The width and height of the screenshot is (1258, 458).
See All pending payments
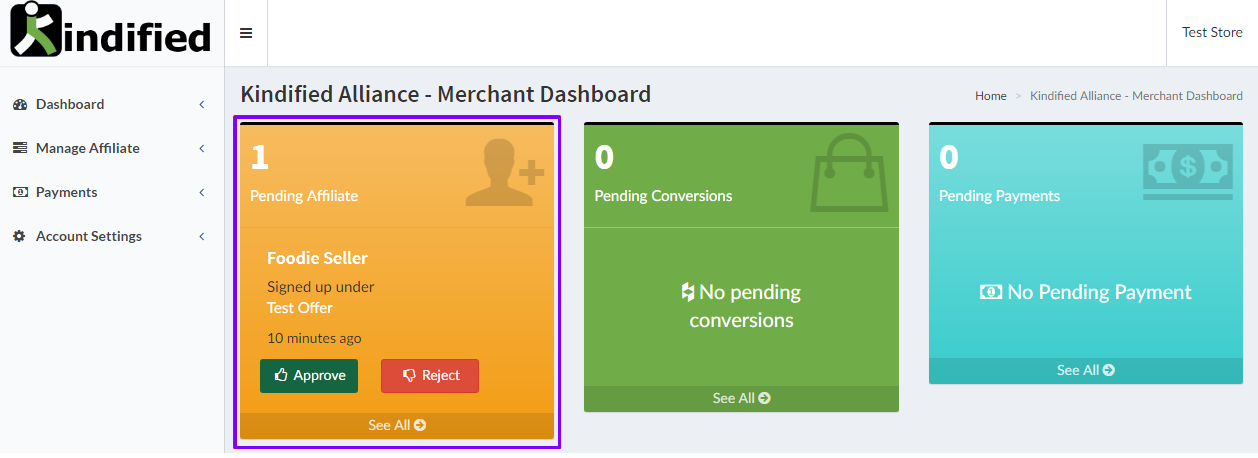coord(1086,370)
